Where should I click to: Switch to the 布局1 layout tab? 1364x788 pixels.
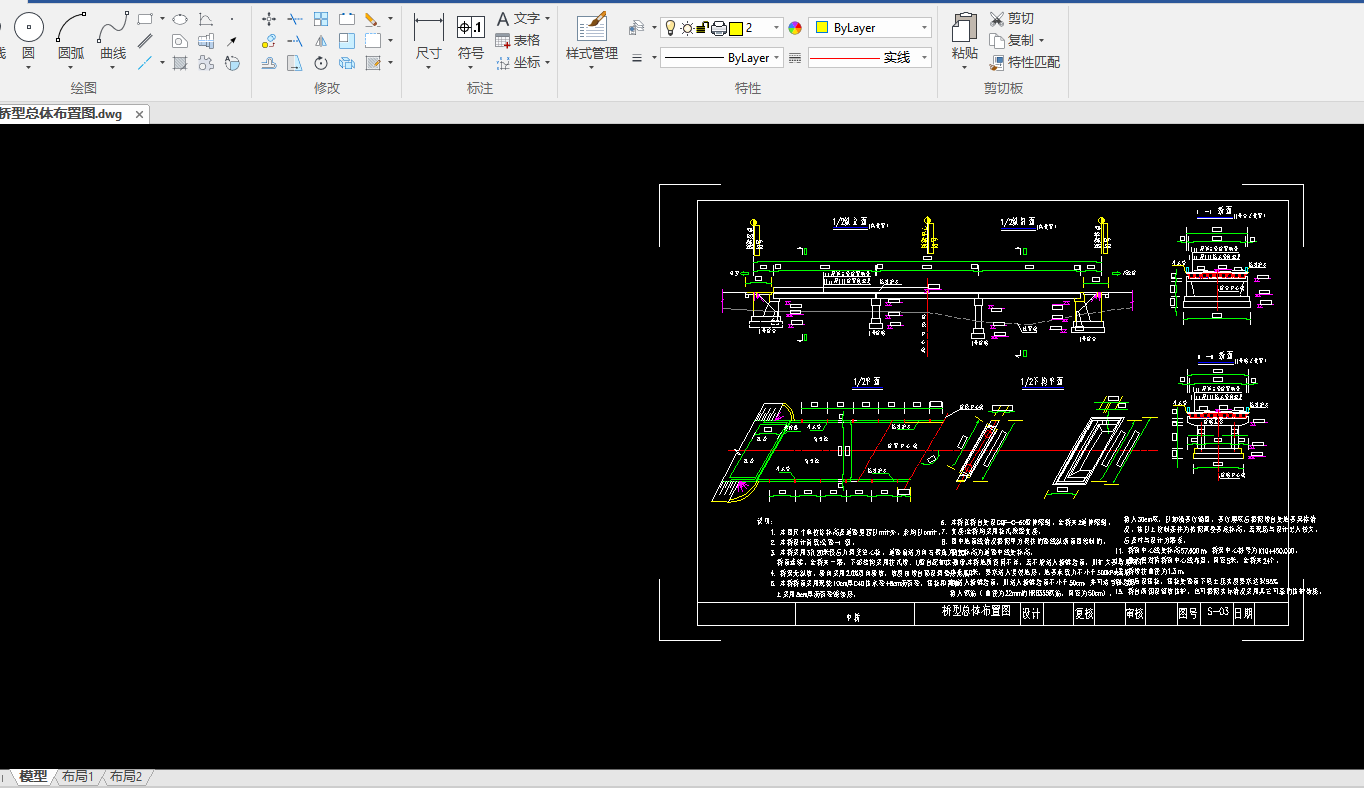77,777
